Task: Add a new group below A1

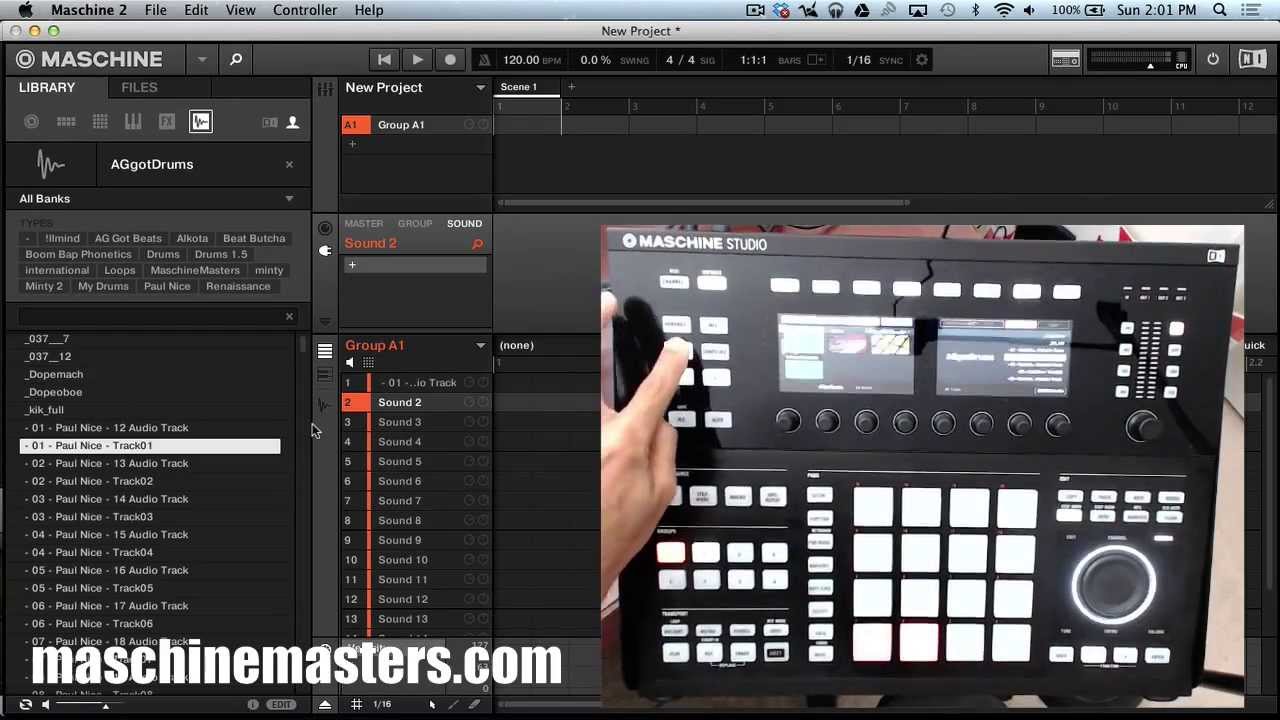Action: click(352, 144)
